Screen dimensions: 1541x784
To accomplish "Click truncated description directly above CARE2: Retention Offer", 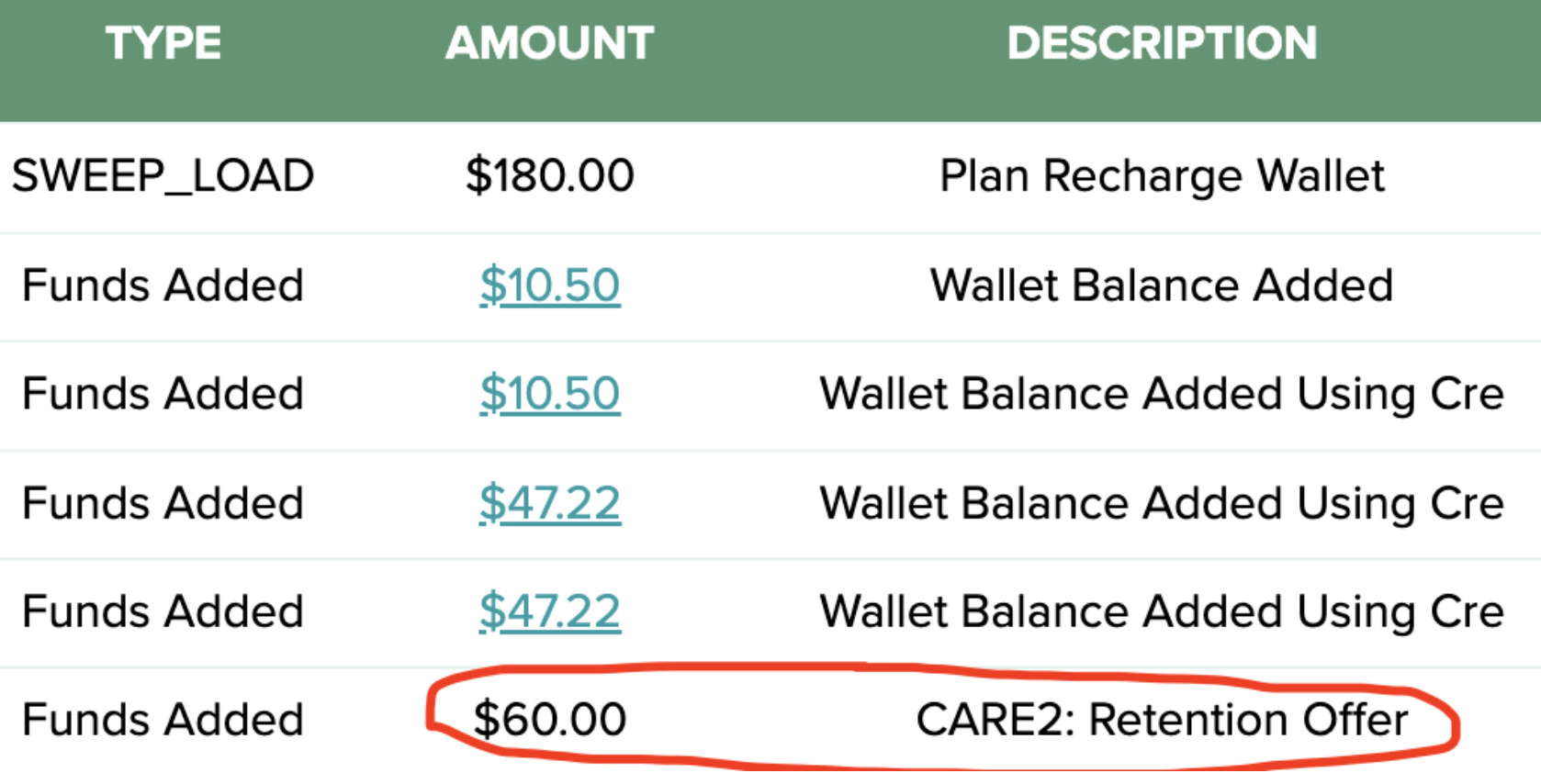I will [x=1162, y=612].
